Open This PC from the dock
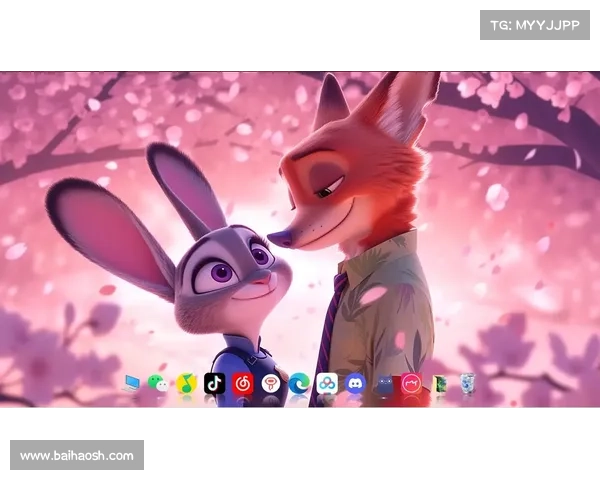 coord(131,383)
